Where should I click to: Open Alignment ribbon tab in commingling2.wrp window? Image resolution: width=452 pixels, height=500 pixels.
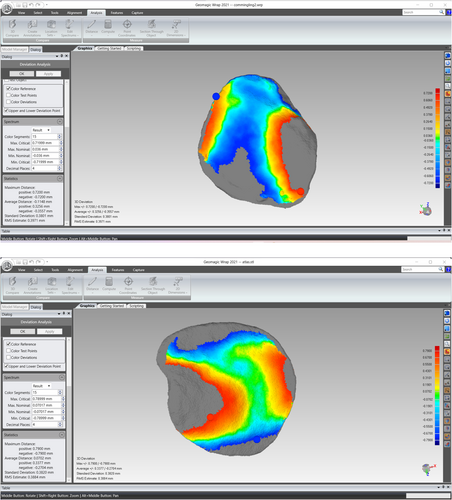[x=74, y=13]
